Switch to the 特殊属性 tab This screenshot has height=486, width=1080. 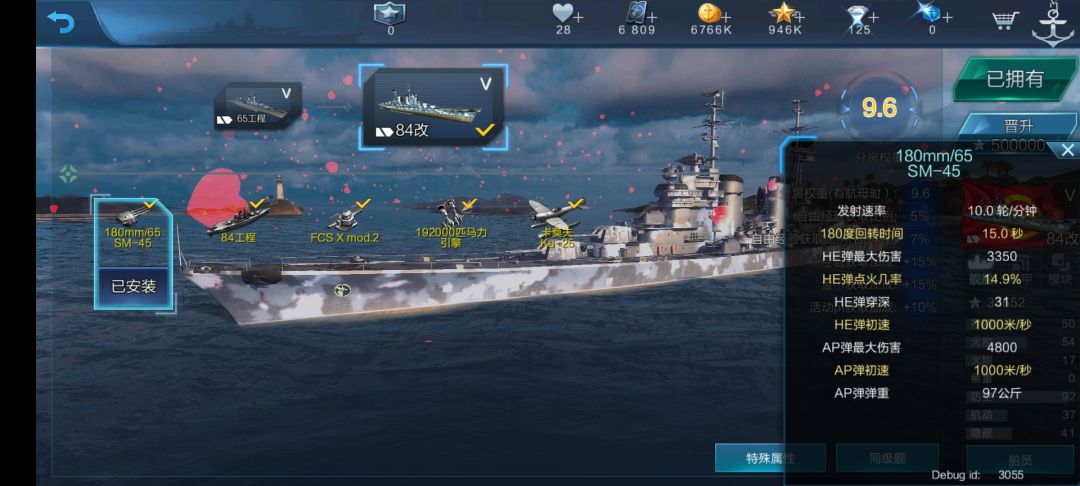pos(770,458)
